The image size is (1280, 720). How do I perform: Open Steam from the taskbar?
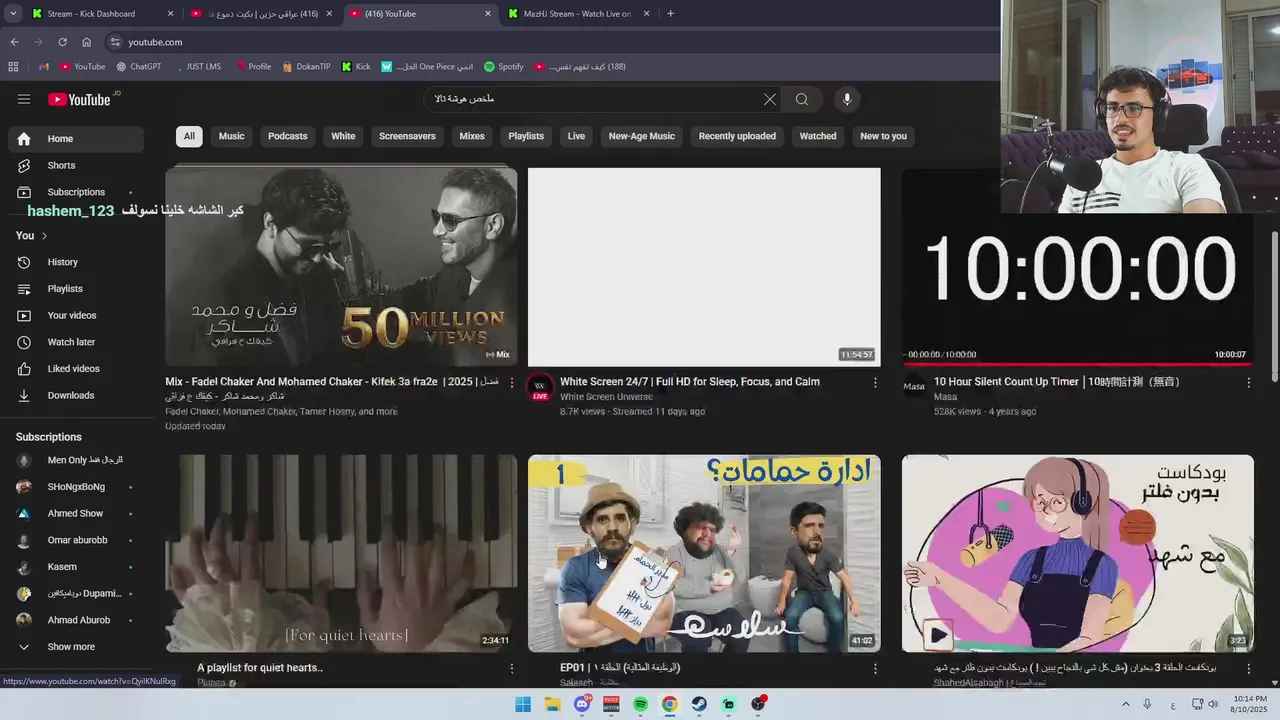(x=699, y=704)
